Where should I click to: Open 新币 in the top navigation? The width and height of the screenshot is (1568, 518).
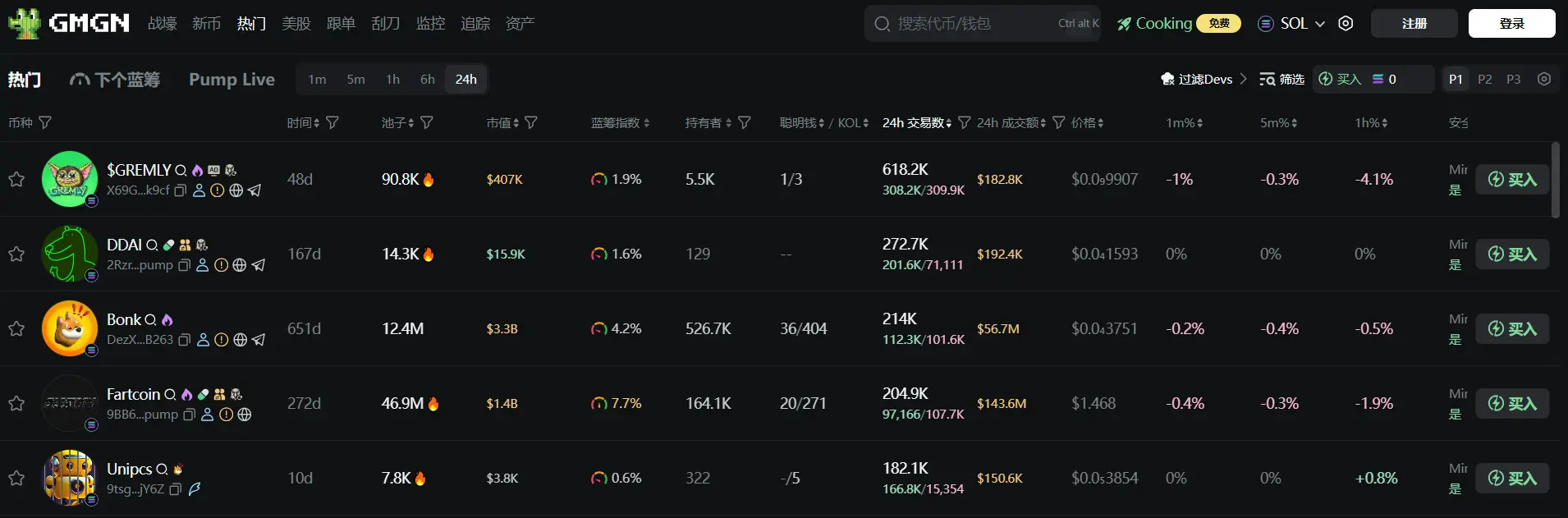[207, 23]
